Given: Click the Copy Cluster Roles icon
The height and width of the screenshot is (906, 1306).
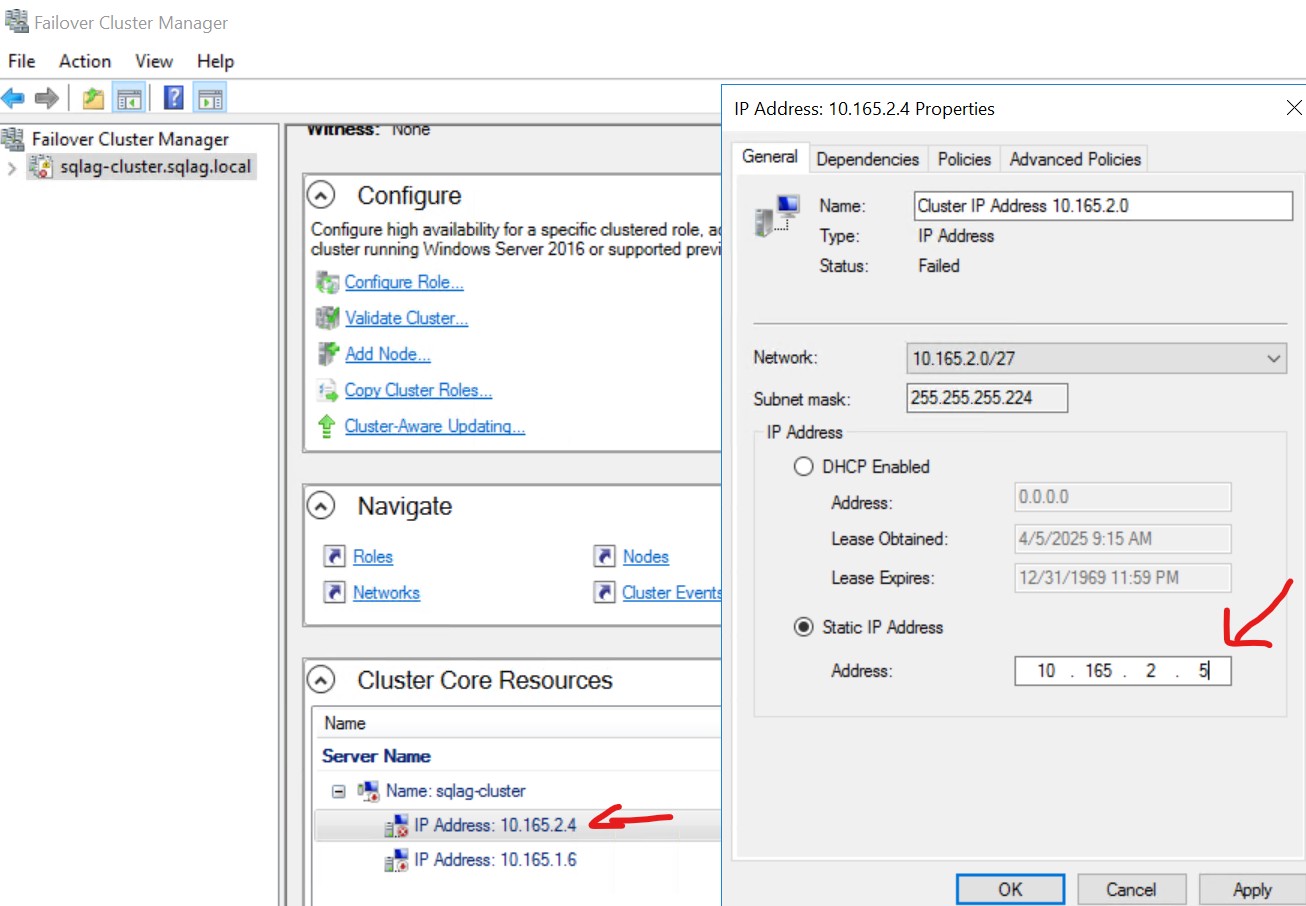Looking at the screenshot, I should (x=327, y=390).
